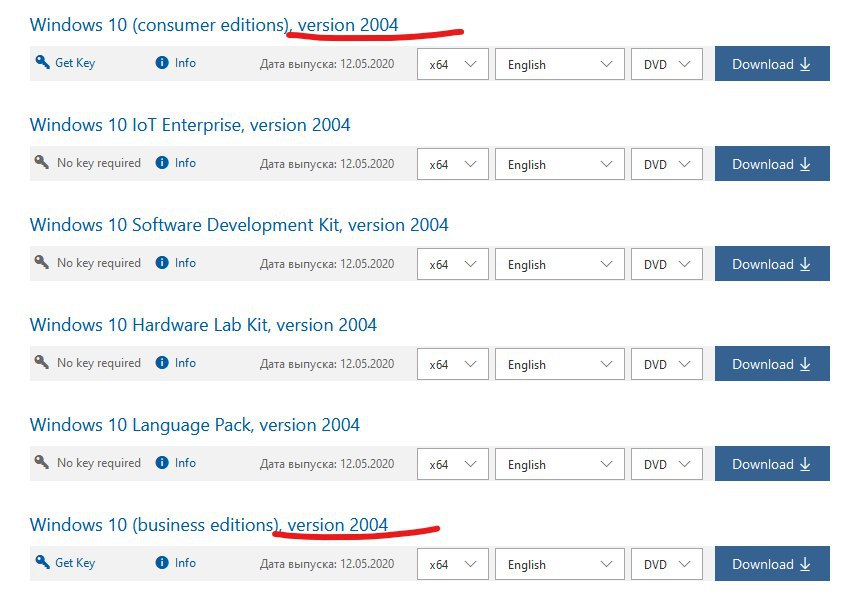Open English dropdown for Hardware Lab Kit
Viewport: 857px width, 606px height.
point(560,364)
